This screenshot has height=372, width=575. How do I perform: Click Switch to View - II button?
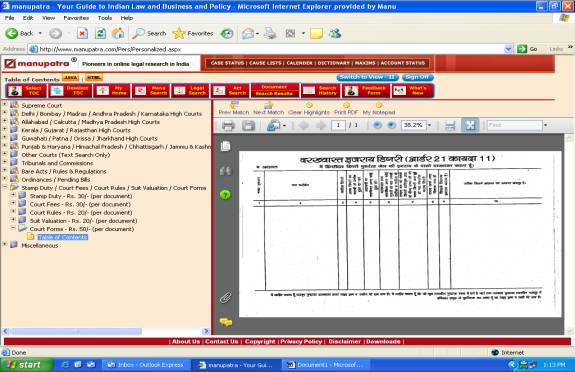tap(367, 77)
